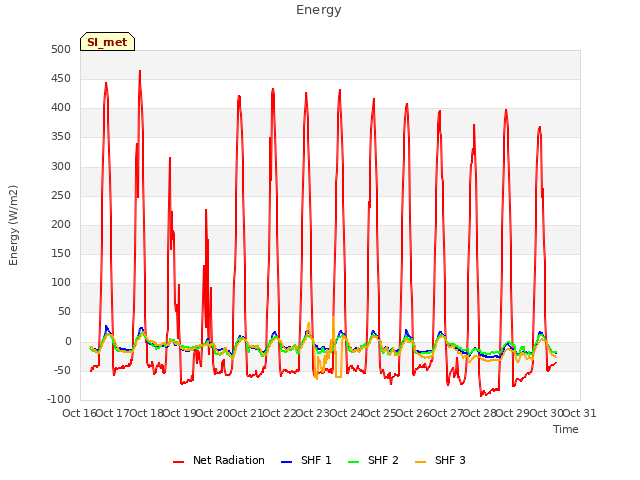This screenshot has height=480, width=640.
Task: Click the Oct 16 x-axis tick label
Action: point(80,413)
